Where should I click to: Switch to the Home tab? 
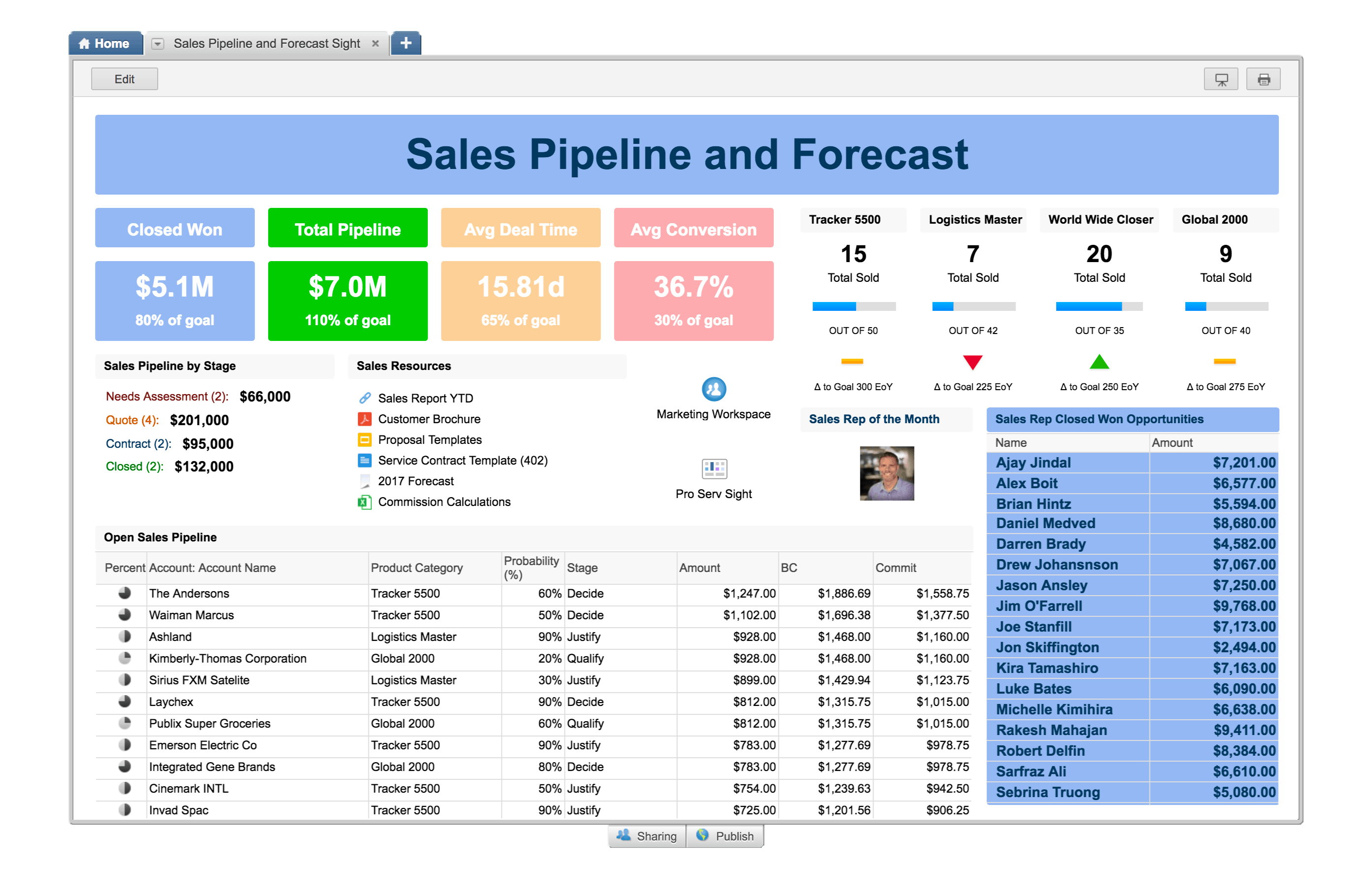point(105,43)
